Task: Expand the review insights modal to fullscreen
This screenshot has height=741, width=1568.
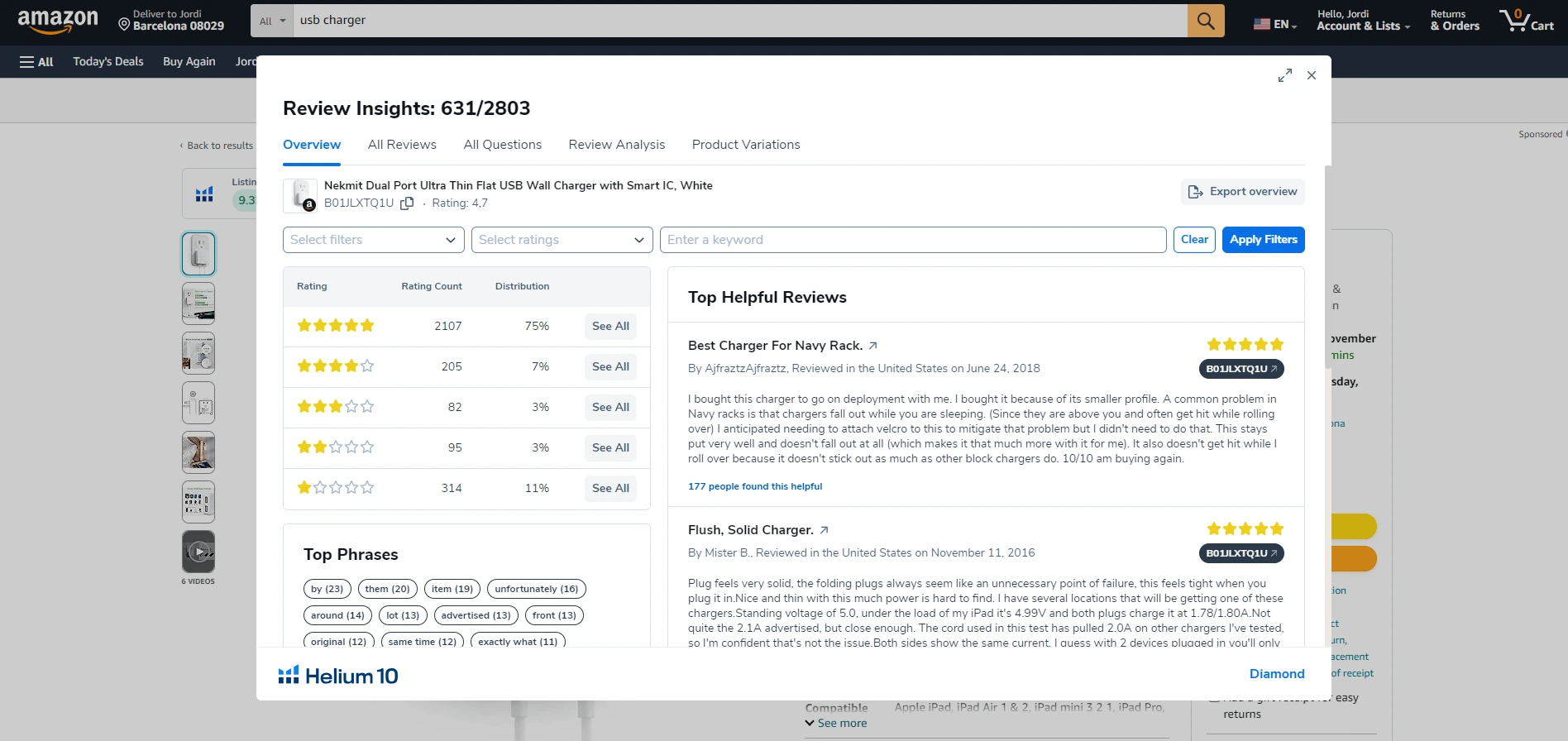Action: (x=1284, y=75)
